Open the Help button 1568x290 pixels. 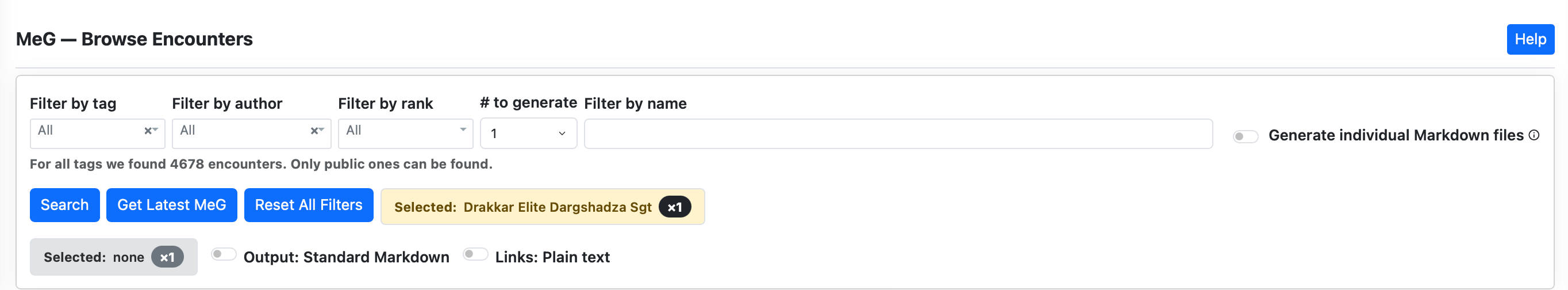click(1529, 40)
